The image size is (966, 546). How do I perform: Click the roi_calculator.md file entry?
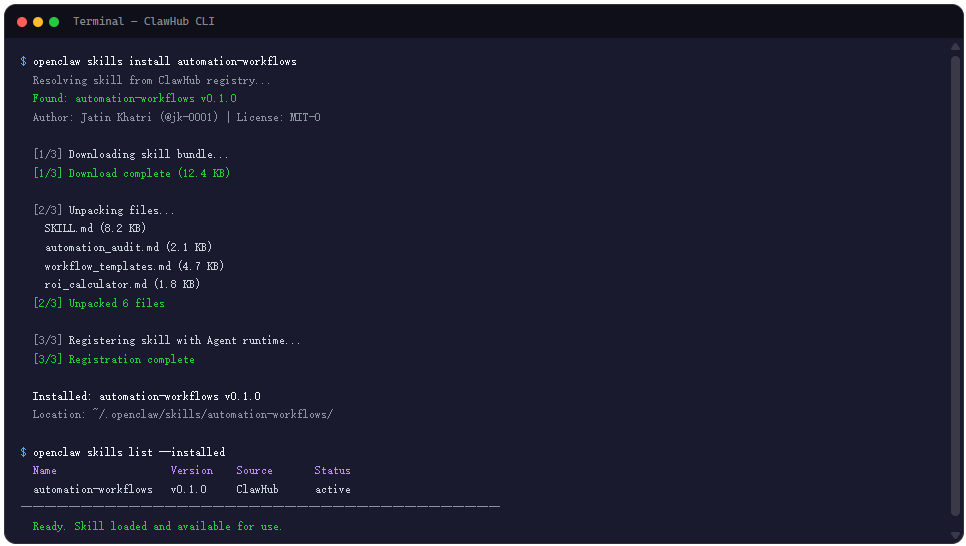[x=122, y=285]
